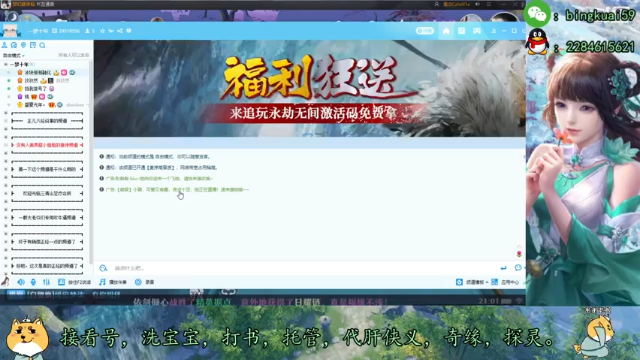The height and width of the screenshot is (360, 640).
Task: Open the red highlighted sub-channel
Action: (x=47, y=145)
